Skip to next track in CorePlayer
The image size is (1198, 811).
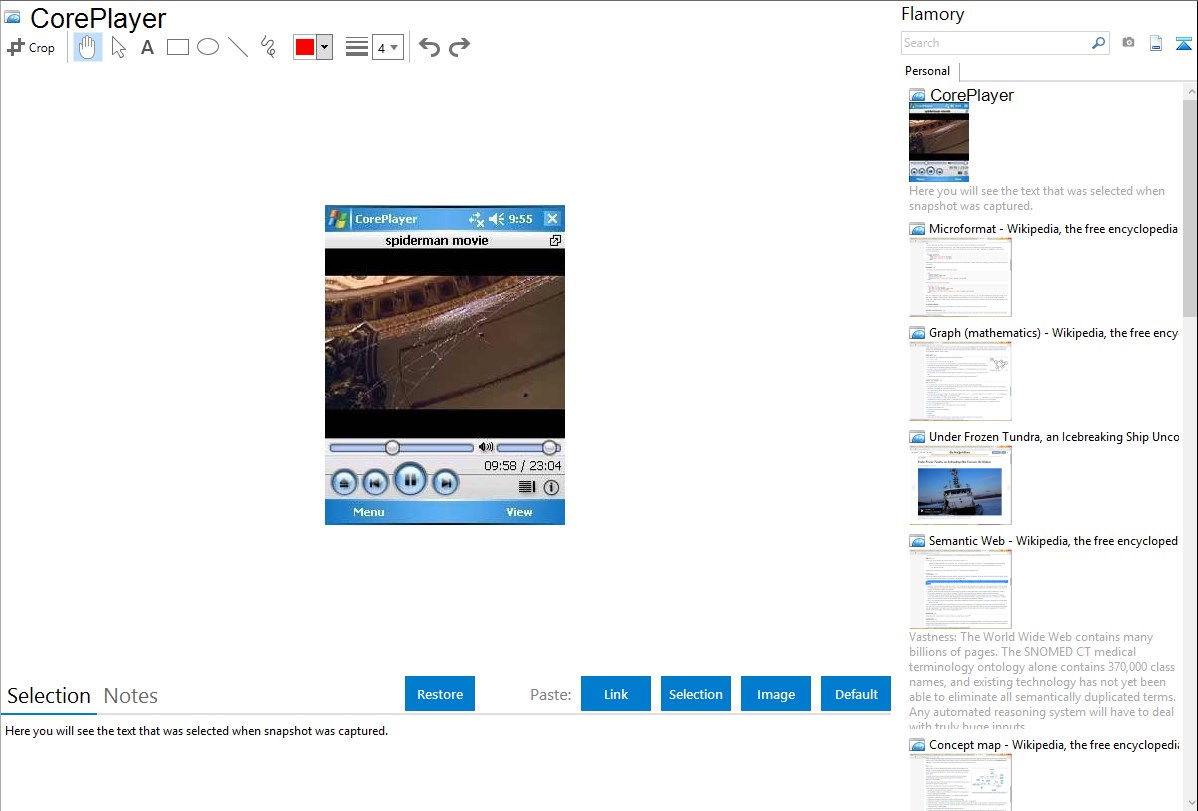[x=446, y=483]
